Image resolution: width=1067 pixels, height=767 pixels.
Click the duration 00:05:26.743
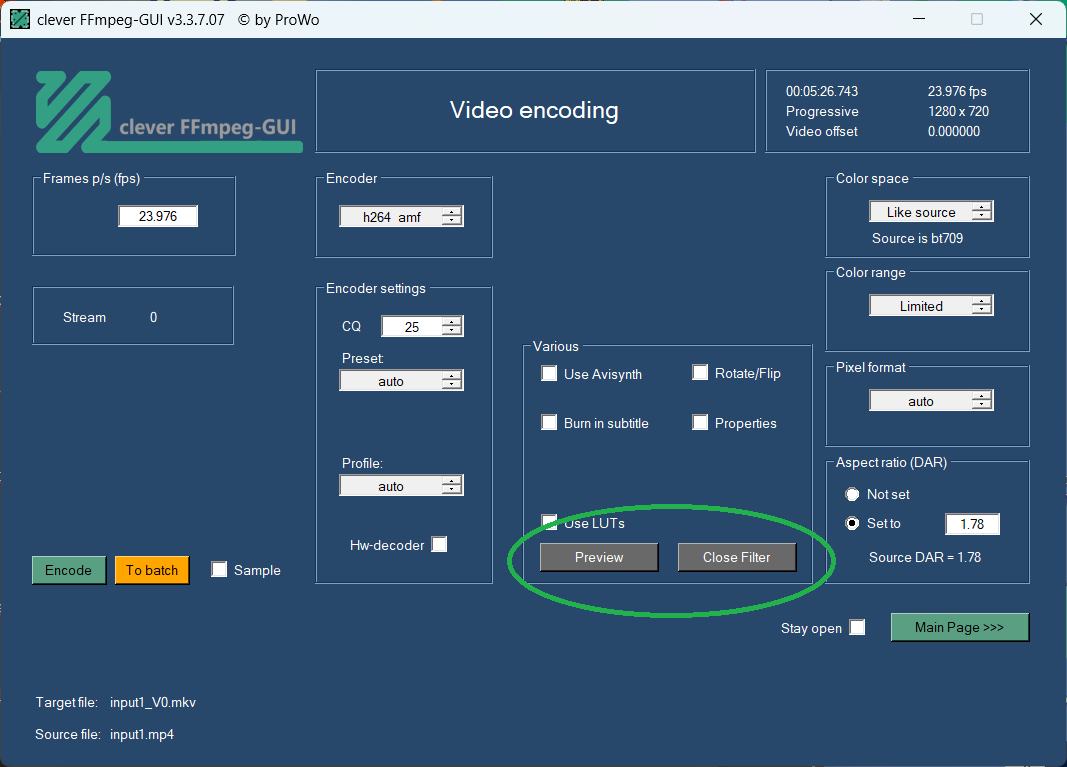point(822,91)
